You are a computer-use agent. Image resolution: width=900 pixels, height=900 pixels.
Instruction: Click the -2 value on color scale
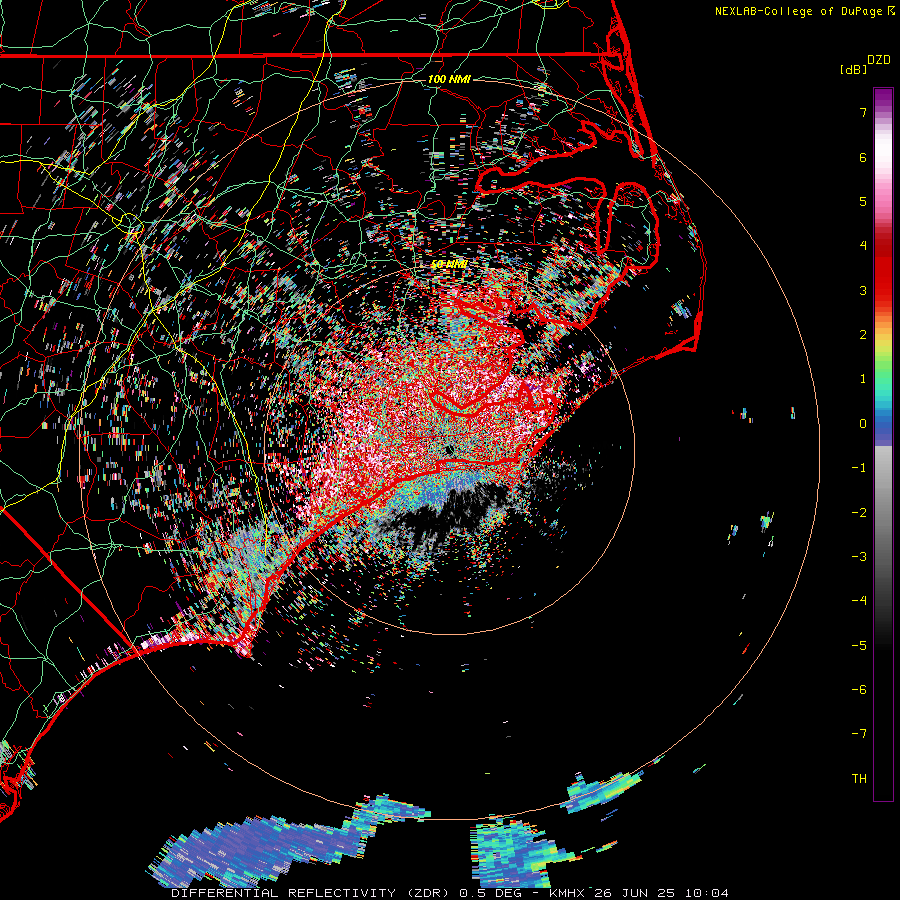pyautogui.click(x=859, y=513)
